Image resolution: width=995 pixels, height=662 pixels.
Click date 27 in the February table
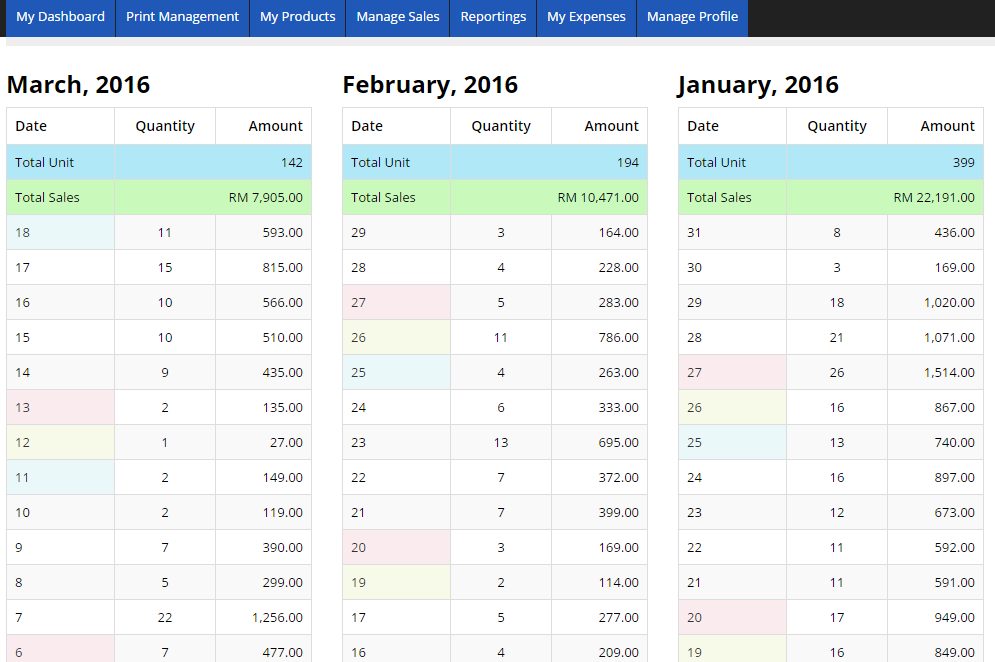click(359, 302)
